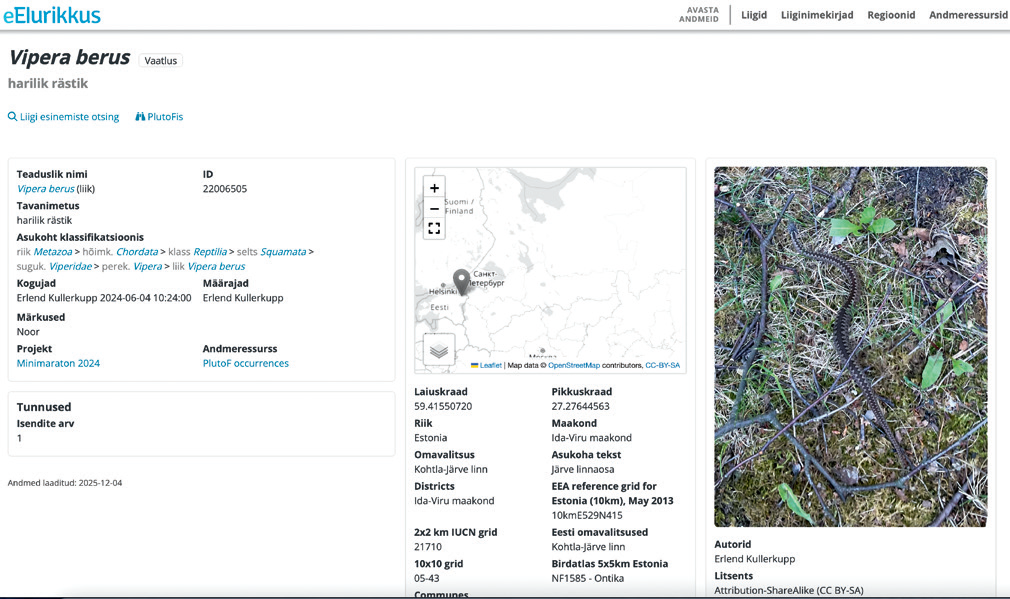Open the Viperidae family link
Screen dimensions: 1010x599
(70, 266)
